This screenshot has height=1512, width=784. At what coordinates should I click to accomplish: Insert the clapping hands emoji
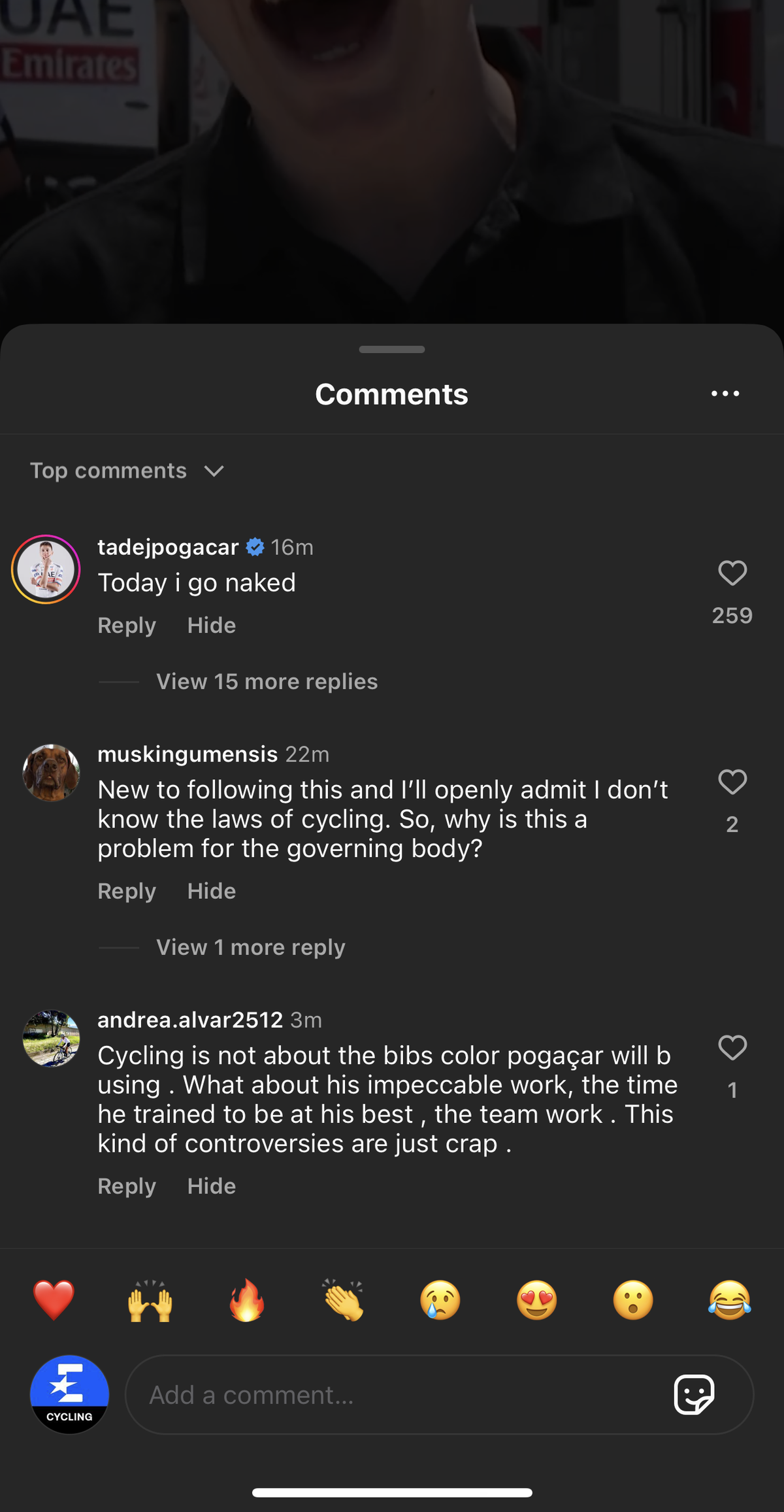[x=344, y=1300]
